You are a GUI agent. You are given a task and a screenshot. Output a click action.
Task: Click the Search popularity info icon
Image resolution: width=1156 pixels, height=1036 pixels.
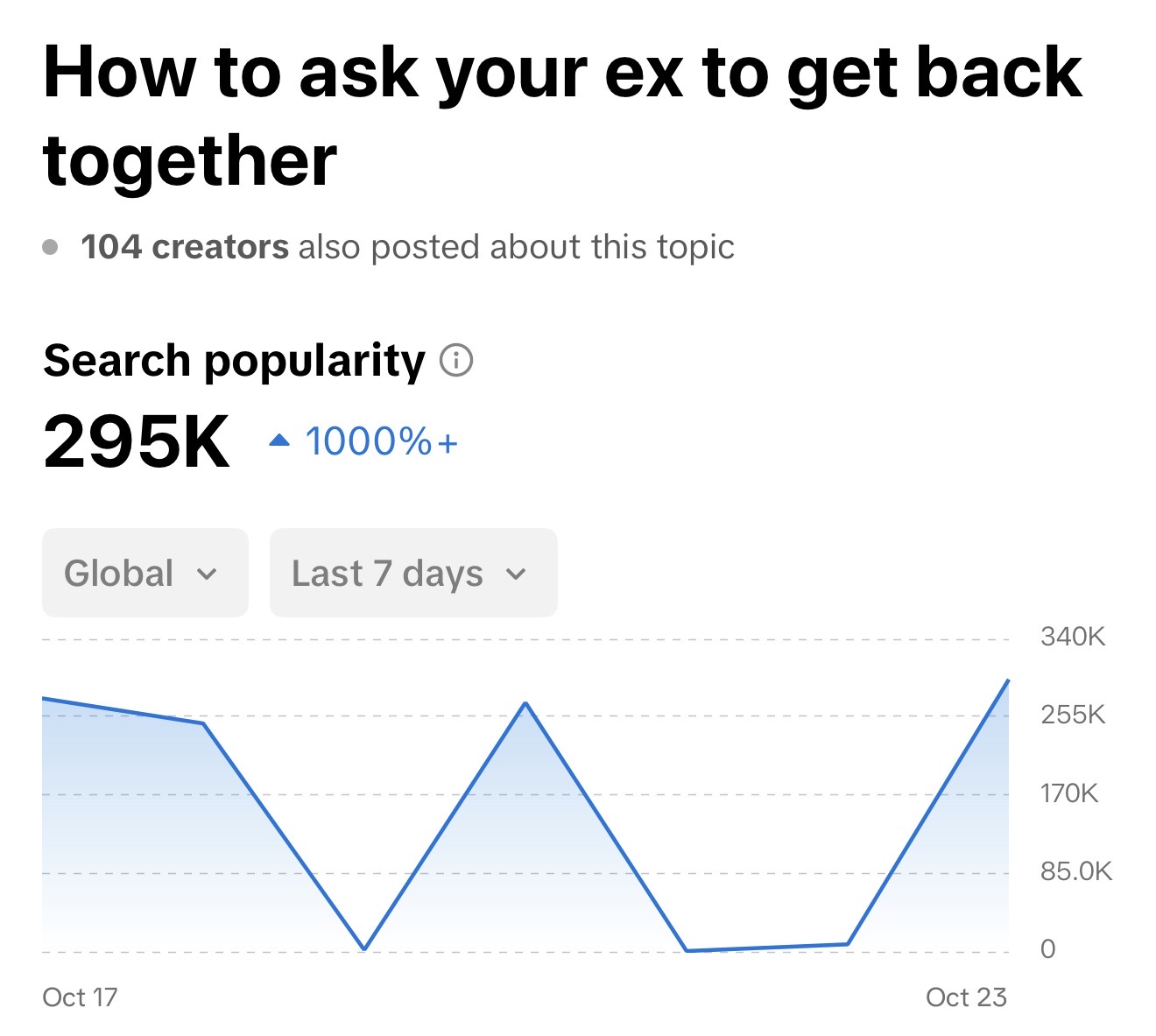[457, 360]
